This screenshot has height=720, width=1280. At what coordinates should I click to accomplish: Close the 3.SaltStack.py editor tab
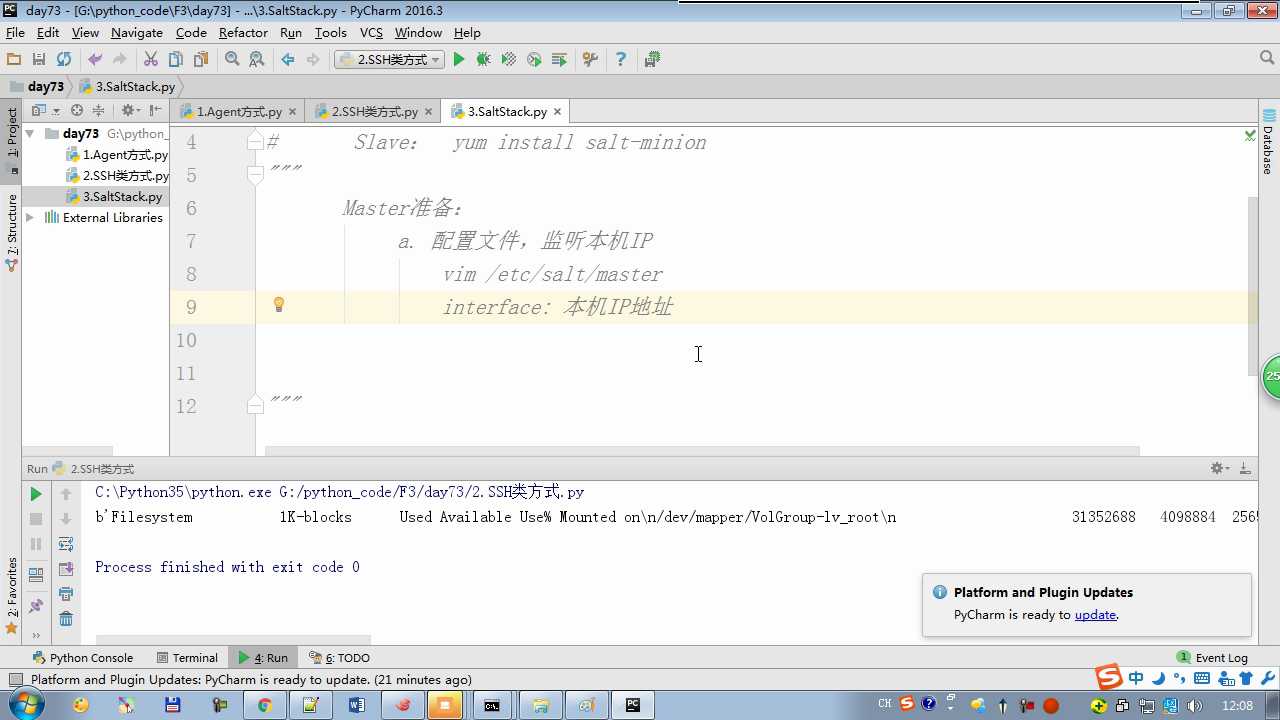tap(557, 112)
